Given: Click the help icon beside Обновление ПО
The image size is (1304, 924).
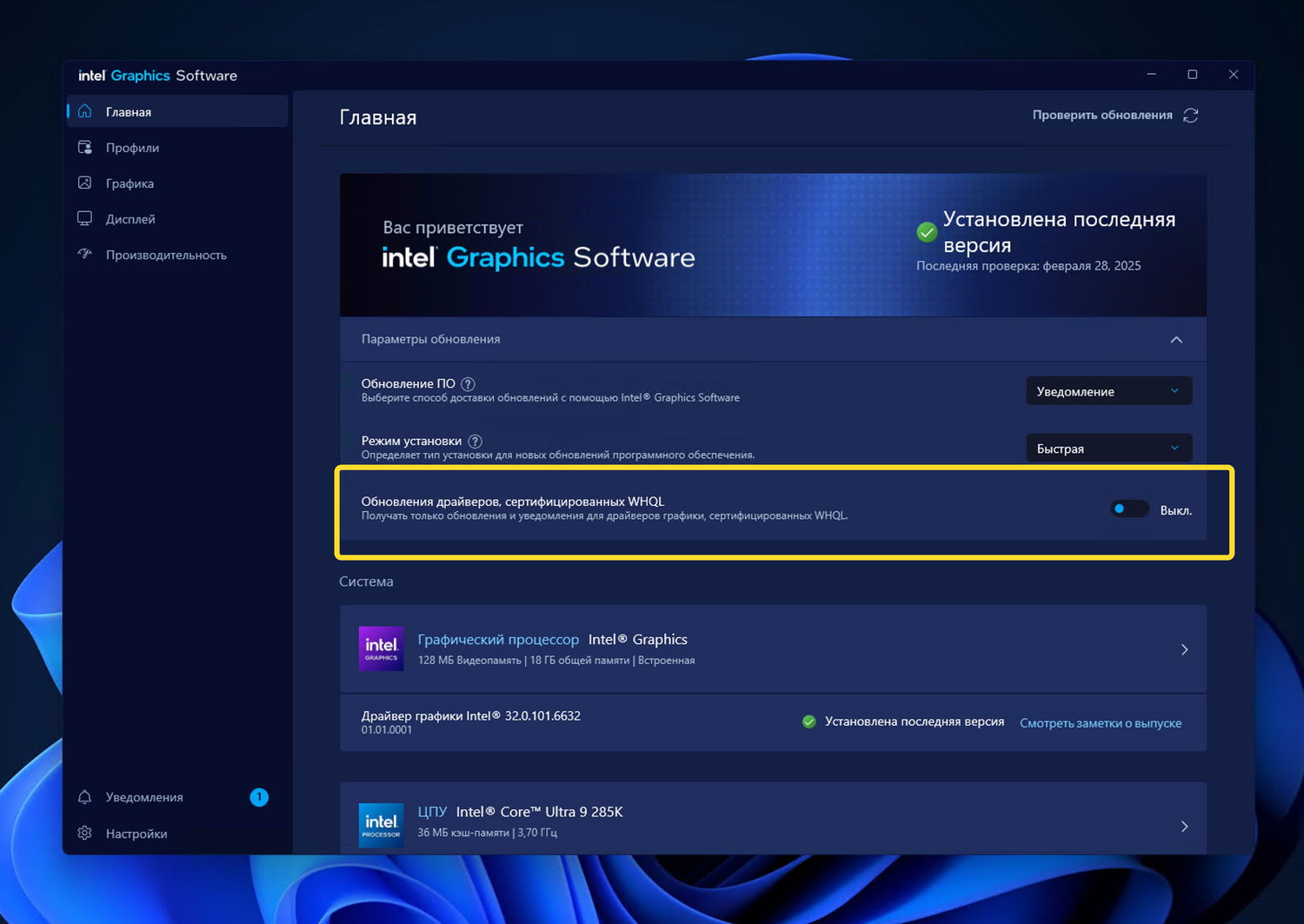Looking at the screenshot, I should click(x=468, y=383).
